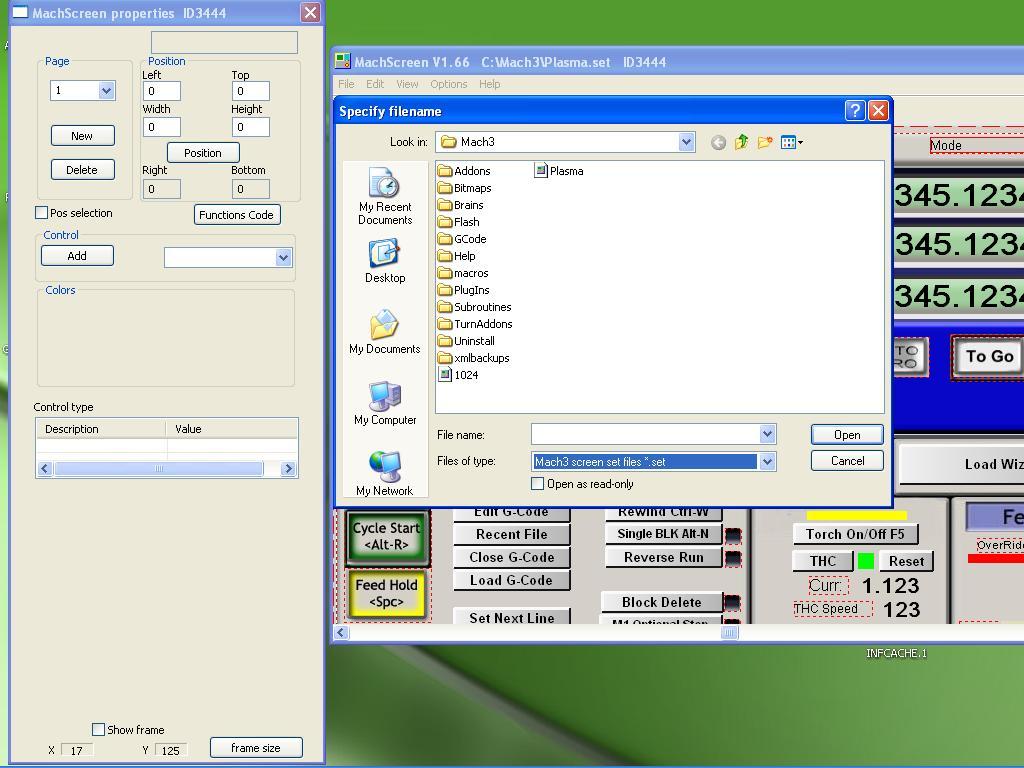Check Open as read-only
1024x768 pixels.
[537, 484]
